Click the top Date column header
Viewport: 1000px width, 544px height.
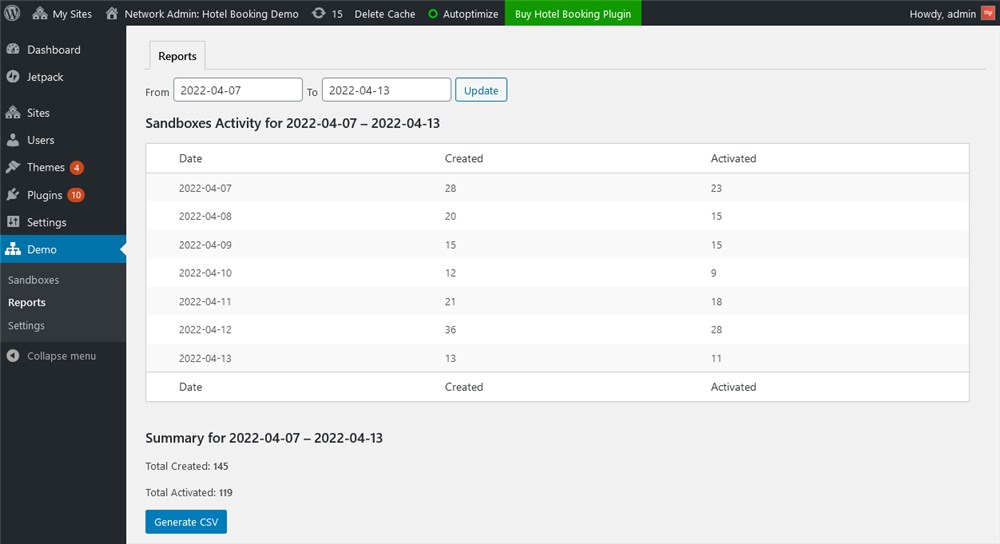190,158
